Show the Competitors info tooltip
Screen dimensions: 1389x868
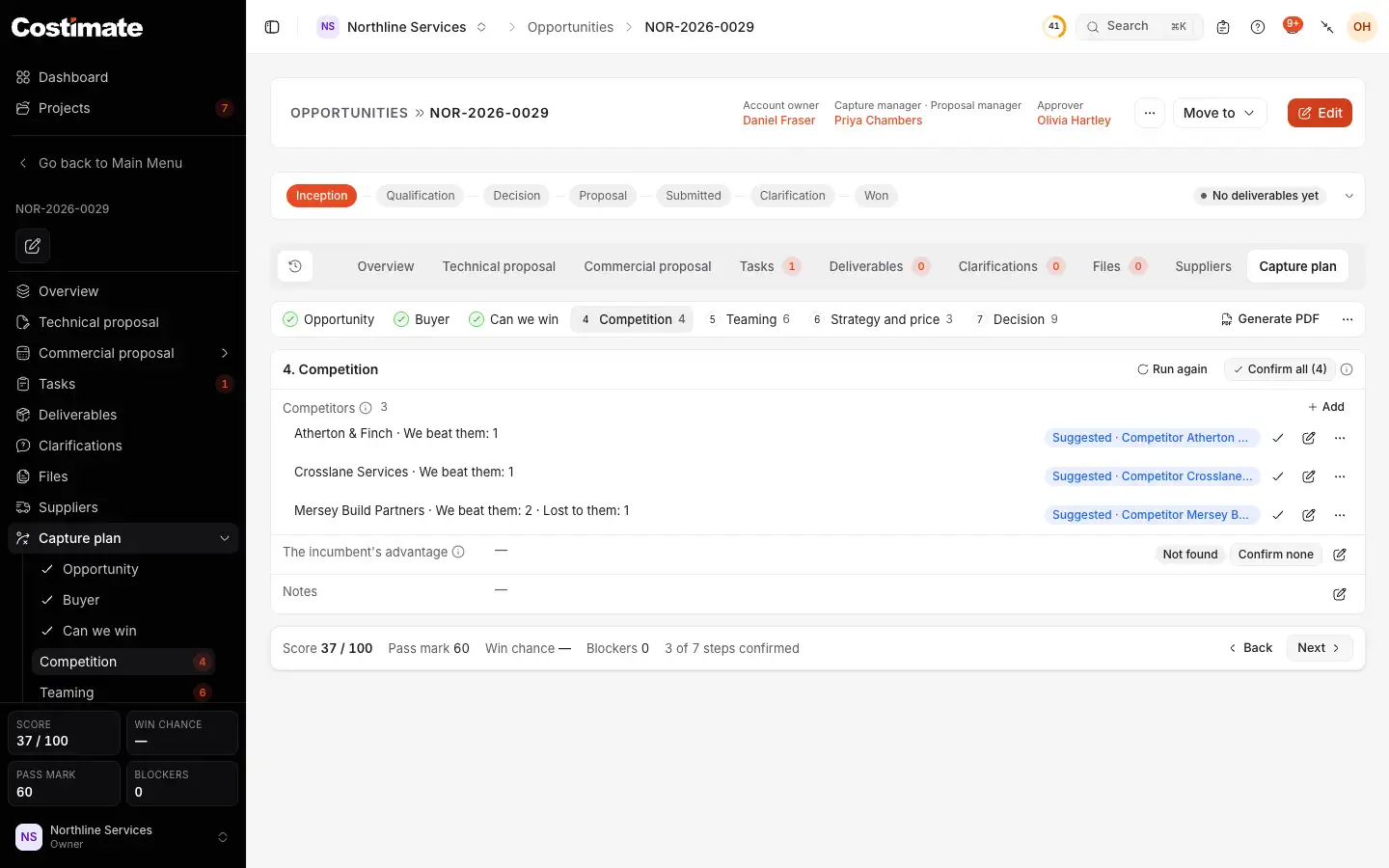coord(366,408)
